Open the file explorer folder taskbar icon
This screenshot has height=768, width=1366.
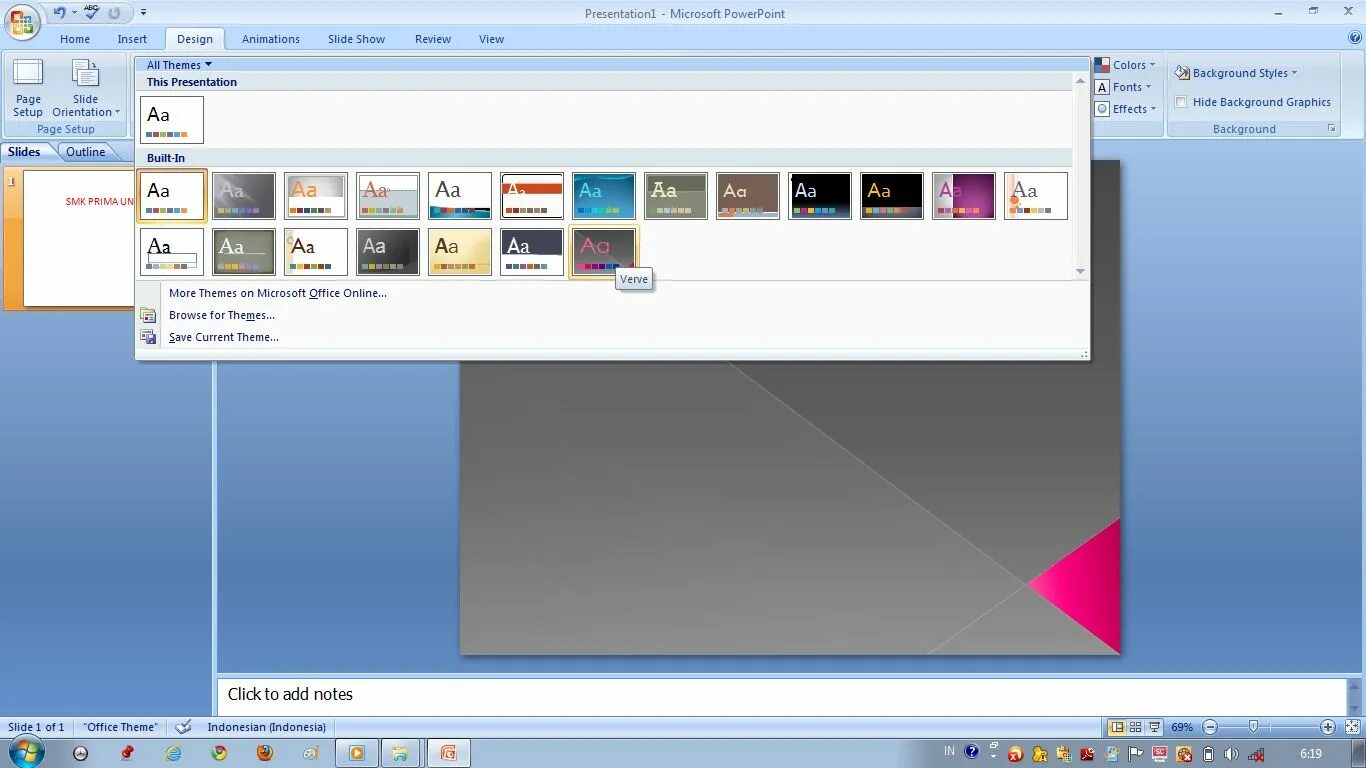click(x=400, y=753)
